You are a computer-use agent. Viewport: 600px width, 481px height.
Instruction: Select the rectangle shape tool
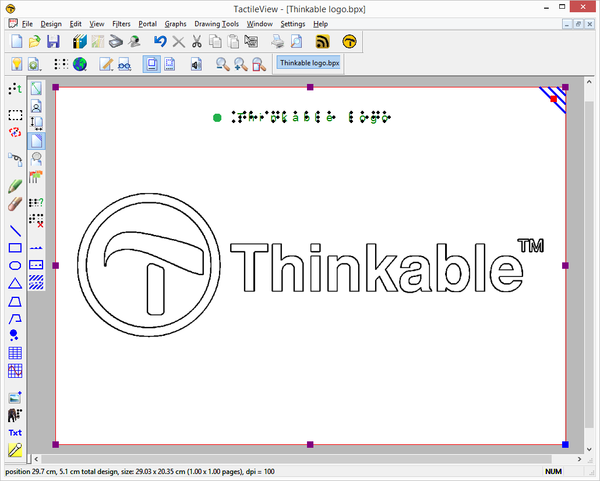[15, 248]
